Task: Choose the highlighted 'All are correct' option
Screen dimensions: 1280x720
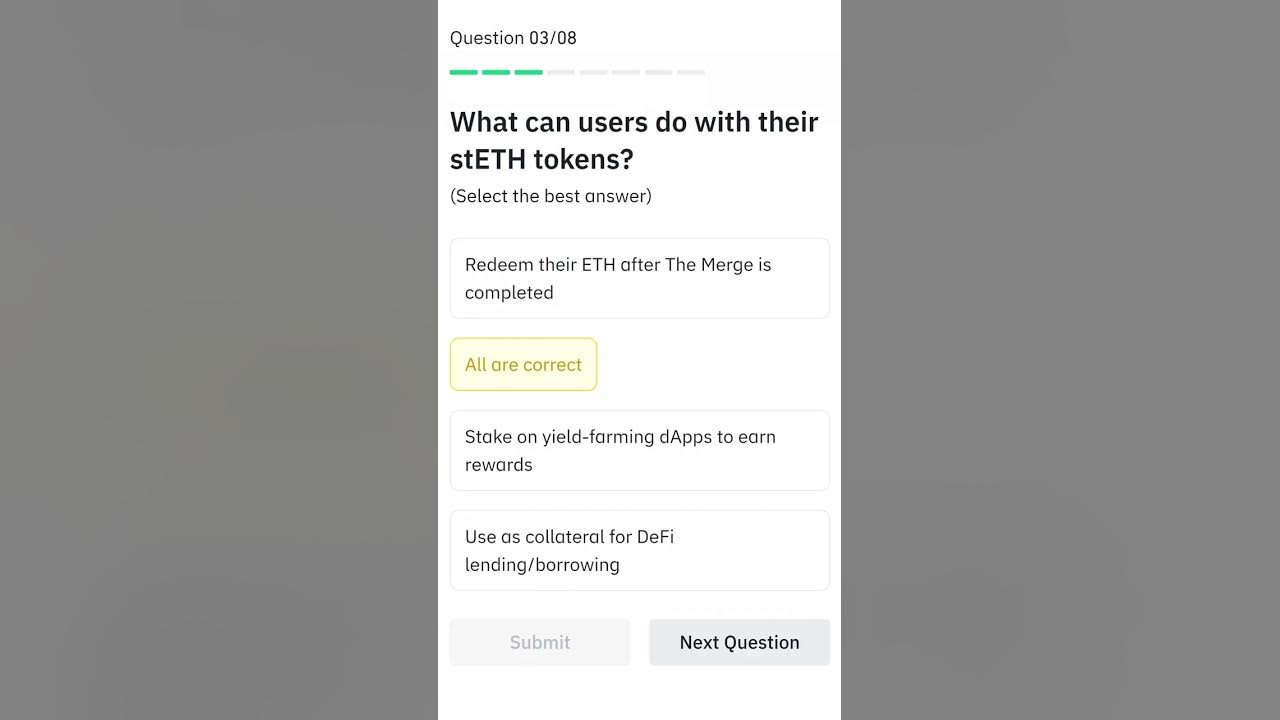Action: click(x=523, y=364)
